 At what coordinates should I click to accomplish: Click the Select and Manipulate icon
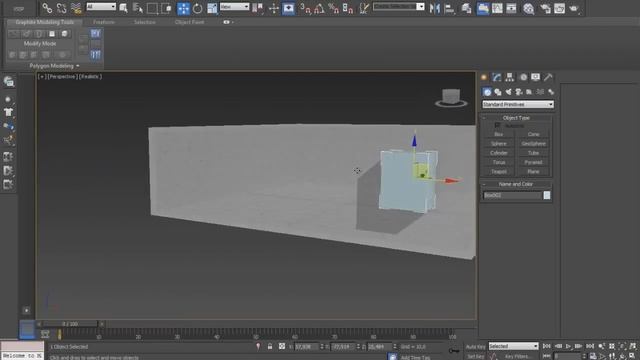(273, 8)
